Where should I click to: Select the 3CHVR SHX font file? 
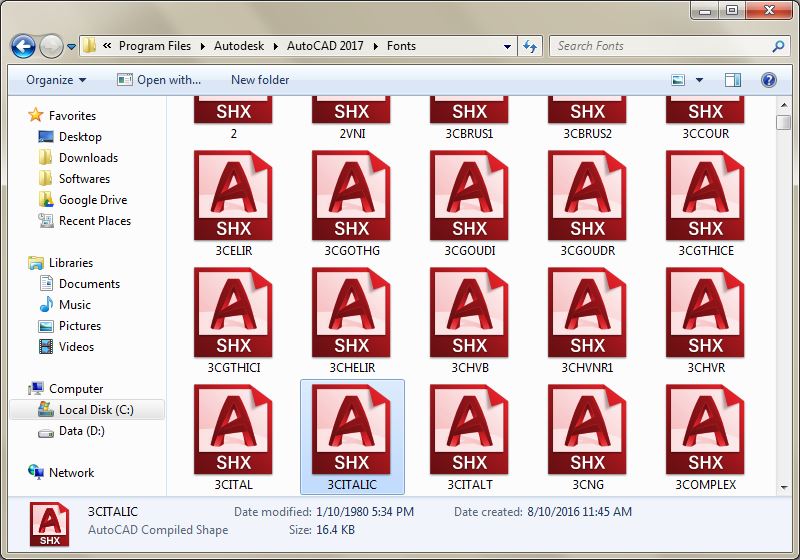pos(706,320)
